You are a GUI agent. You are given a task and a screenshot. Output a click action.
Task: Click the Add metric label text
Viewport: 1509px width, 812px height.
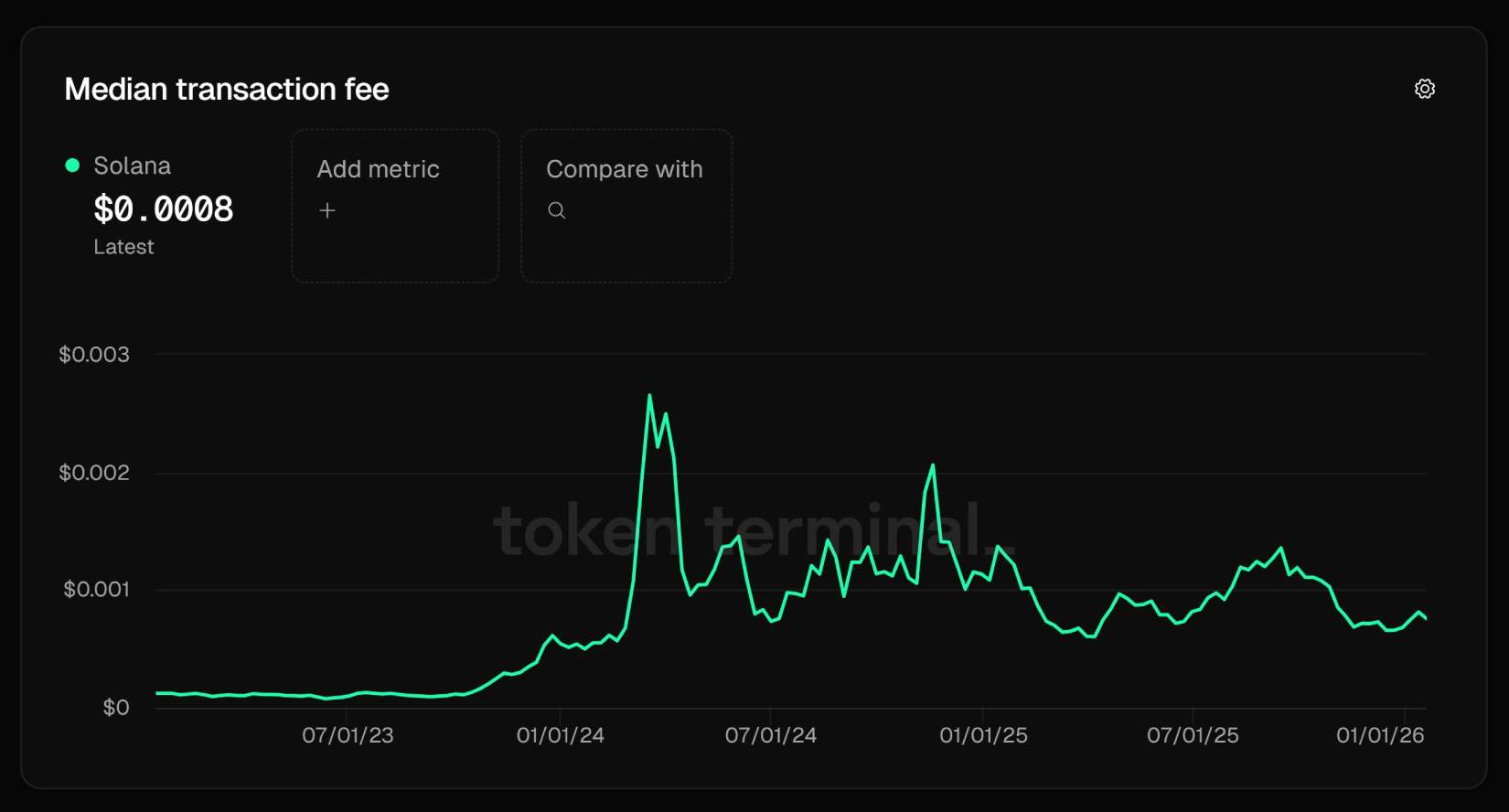(x=378, y=169)
